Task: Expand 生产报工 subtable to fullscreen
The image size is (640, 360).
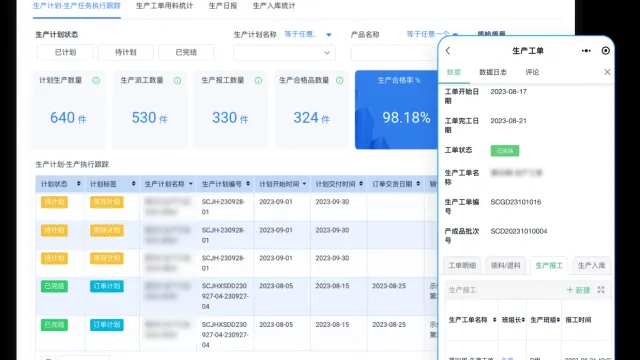Action: [x=601, y=290]
